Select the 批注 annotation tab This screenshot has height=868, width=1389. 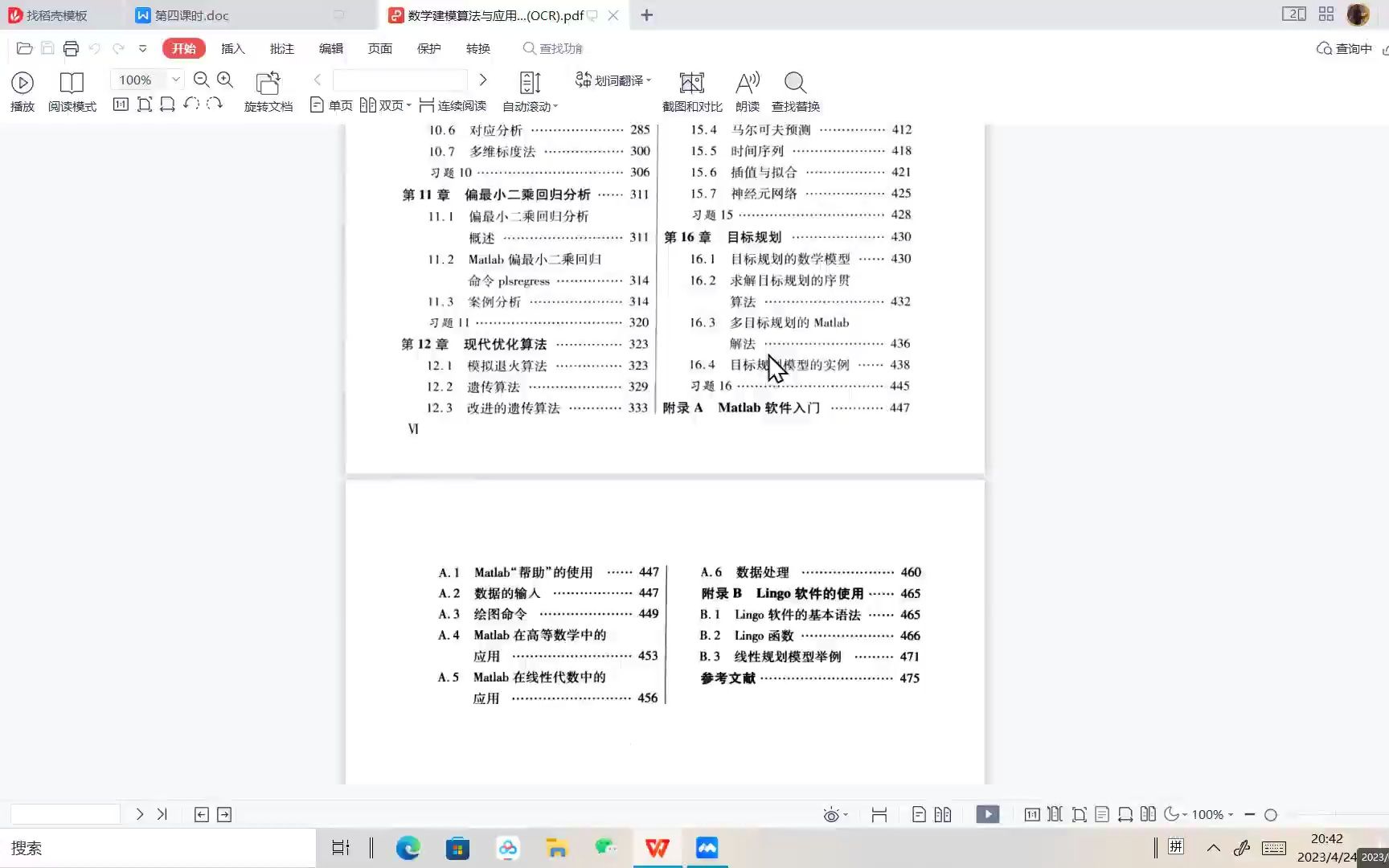tap(281, 48)
